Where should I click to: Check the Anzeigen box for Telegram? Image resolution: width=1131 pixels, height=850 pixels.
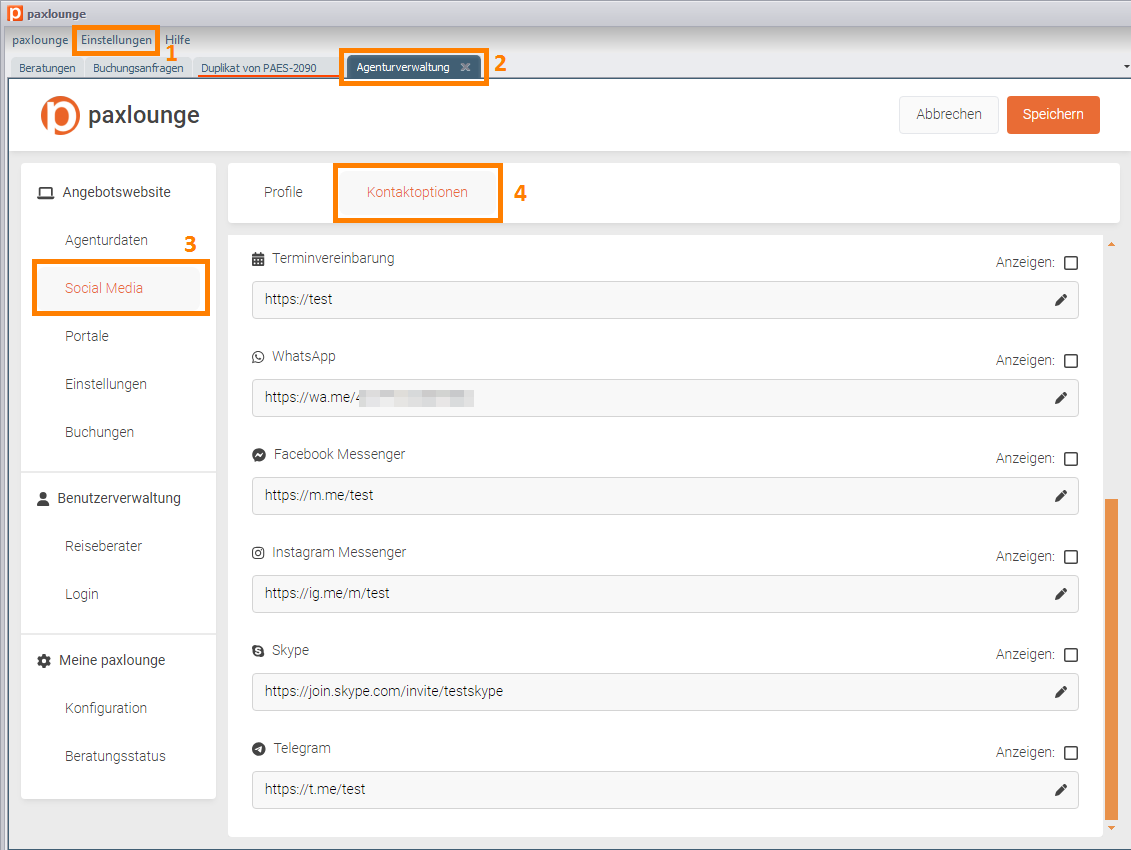(1071, 753)
